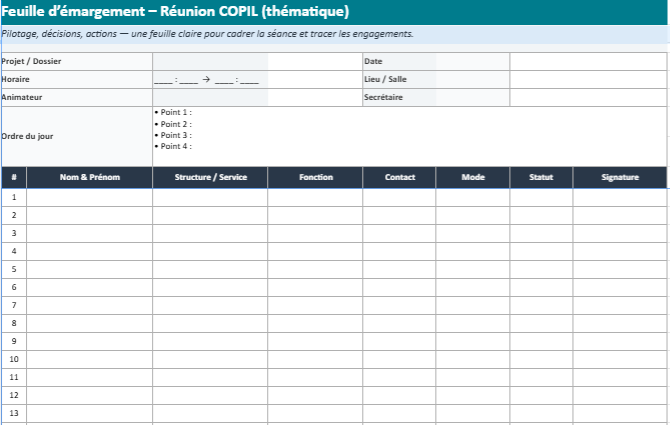This screenshot has height=425, width=670.
Task: Select the 'Ordre du jour' label cell
Action: click(76, 136)
